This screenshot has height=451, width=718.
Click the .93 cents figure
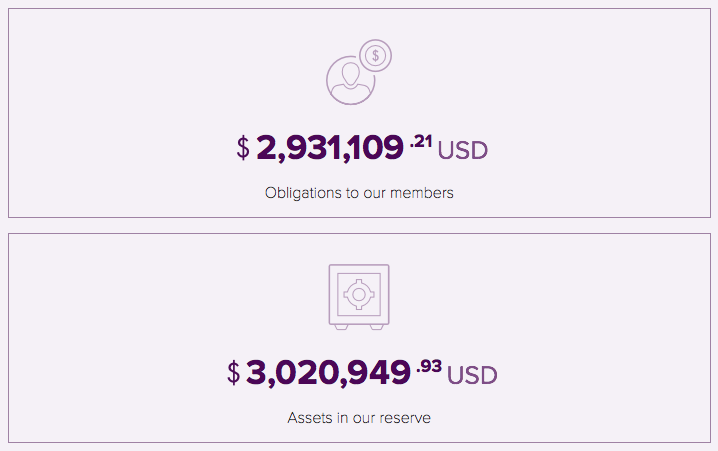429,366
